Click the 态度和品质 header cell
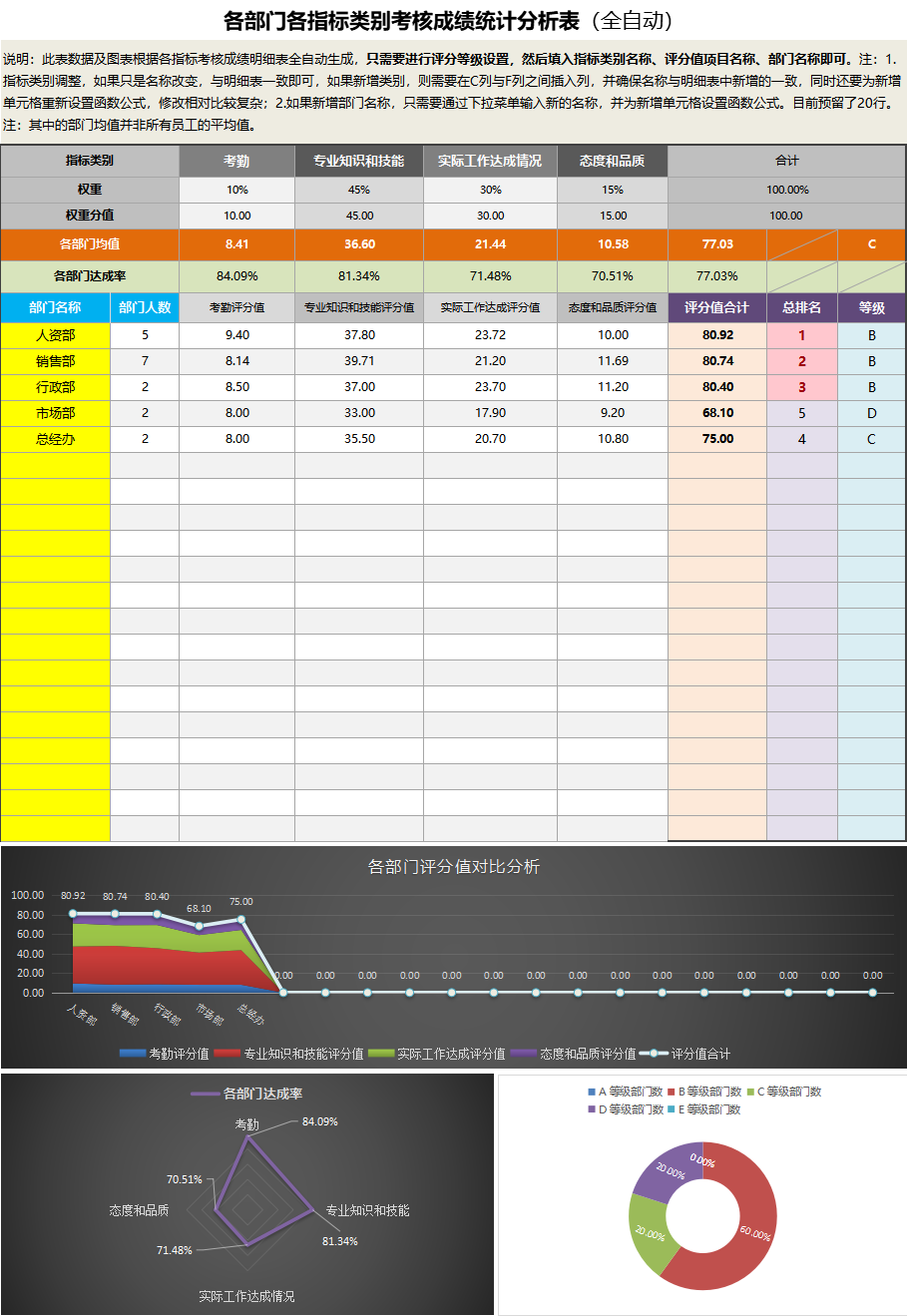The height and width of the screenshot is (1316, 907). [x=613, y=161]
